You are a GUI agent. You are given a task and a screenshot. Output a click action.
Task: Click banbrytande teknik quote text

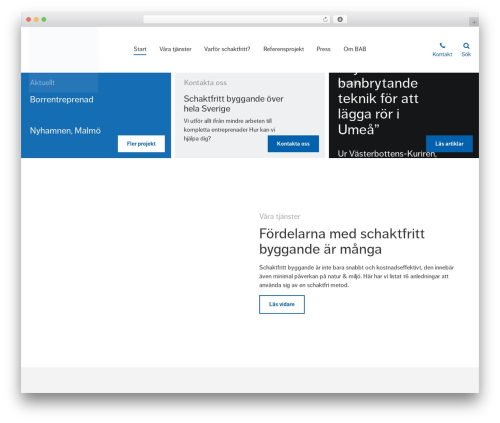point(378,106)
